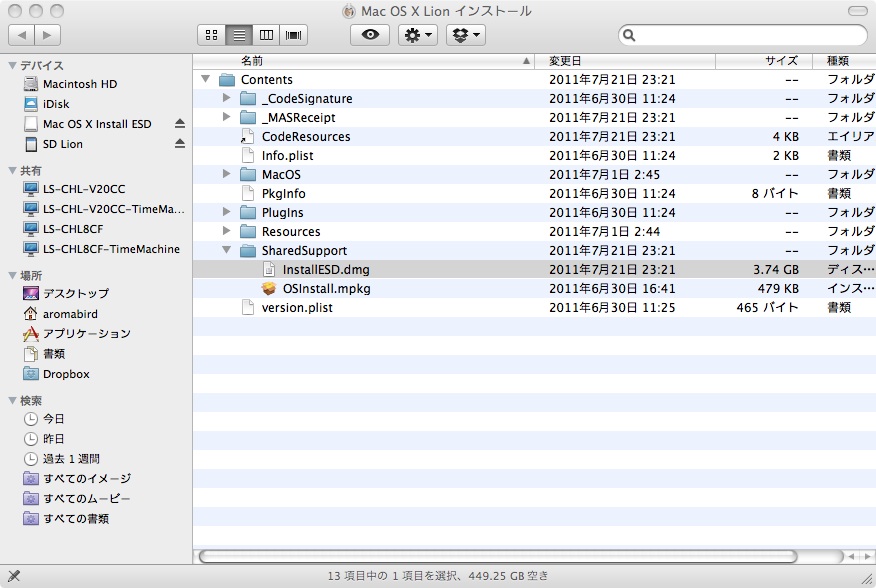Open the Dropbox folder in the sidebar

65,375
